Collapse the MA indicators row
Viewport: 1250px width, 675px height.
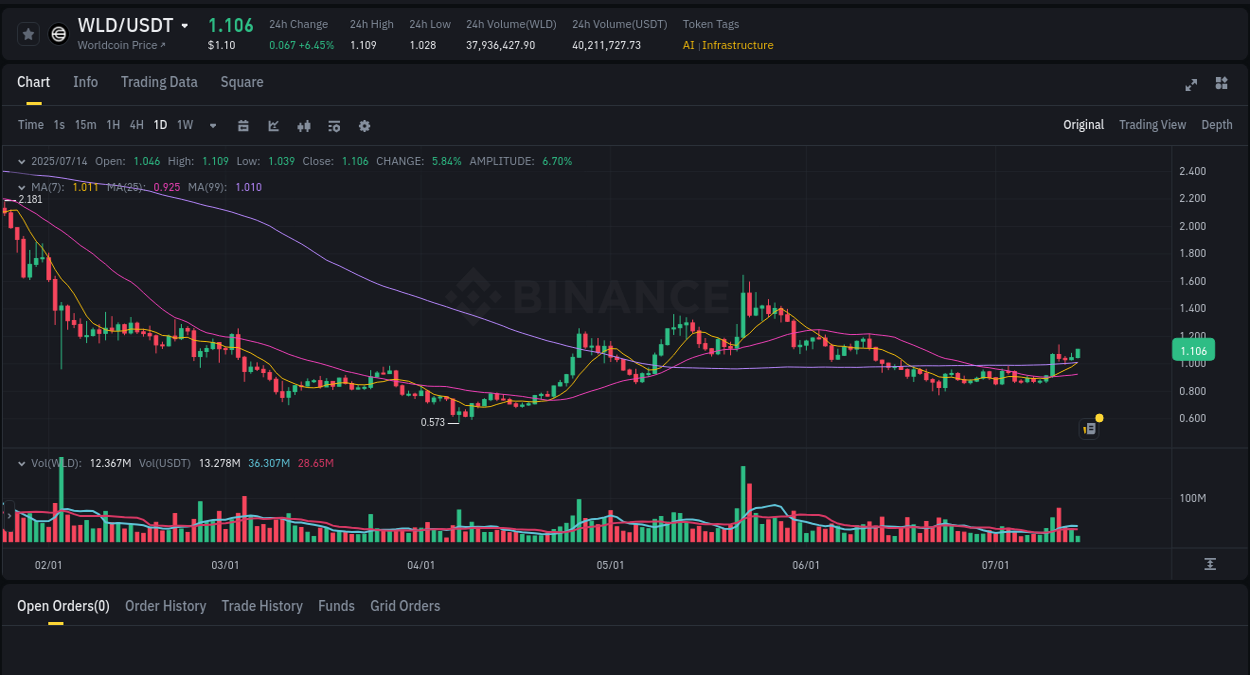[22, 187]
